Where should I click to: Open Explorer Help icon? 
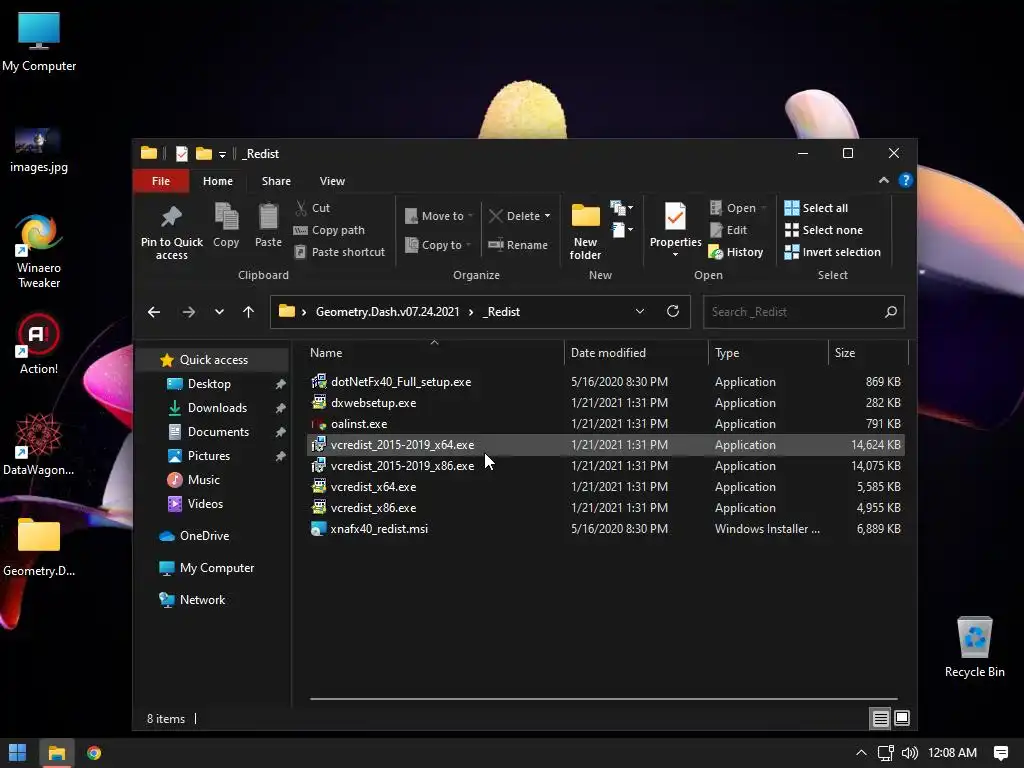tap(905, 180)
